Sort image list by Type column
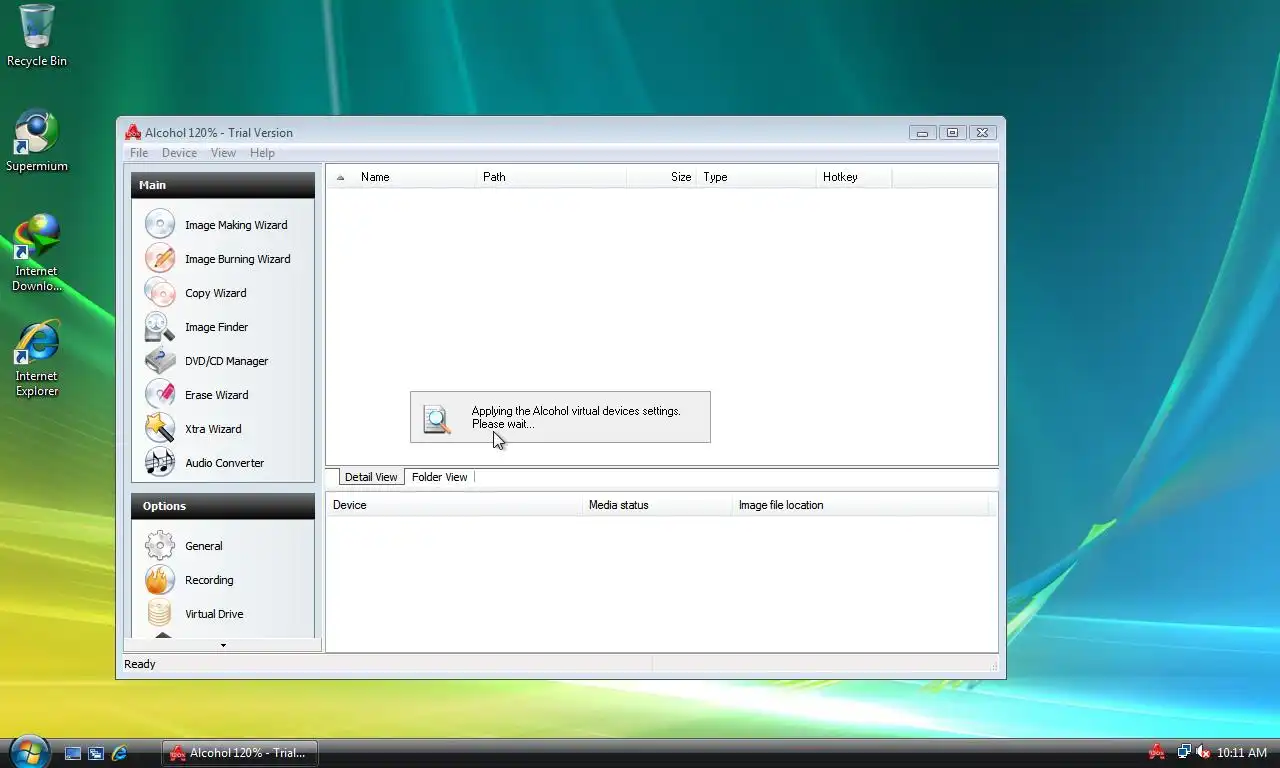 click(756, 177)
